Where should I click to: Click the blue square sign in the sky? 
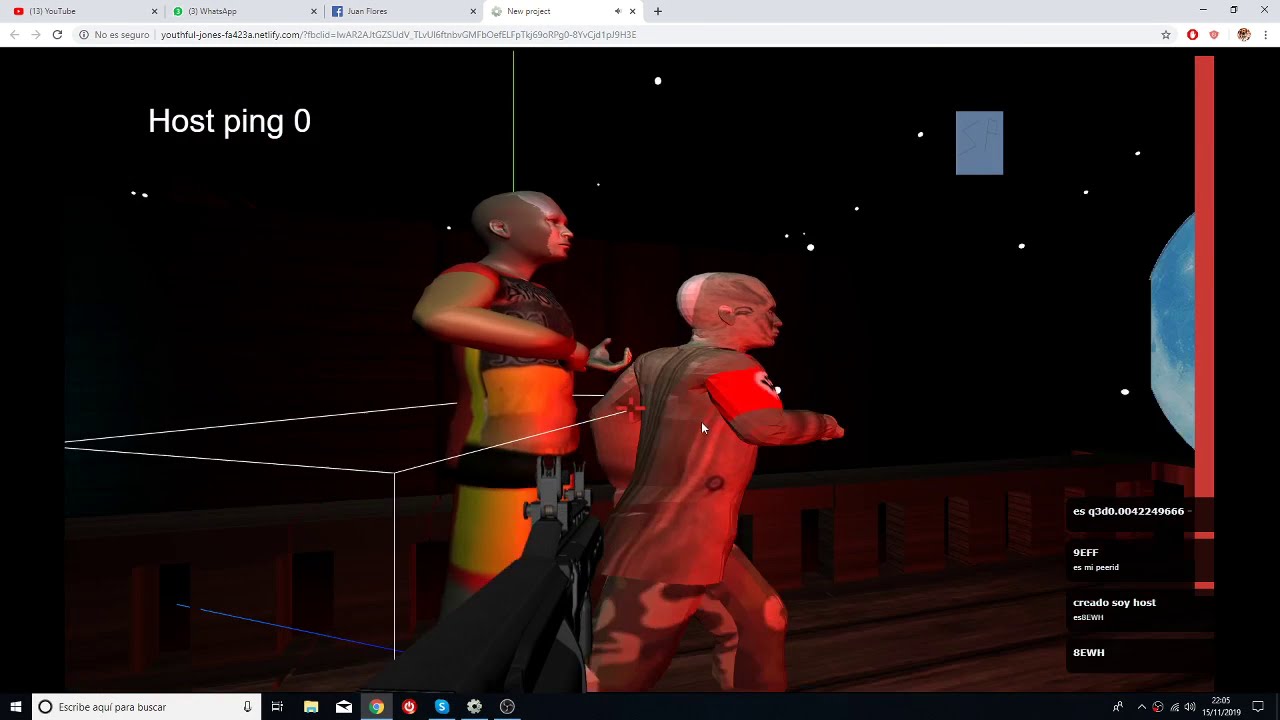click(x=979, y=143)
